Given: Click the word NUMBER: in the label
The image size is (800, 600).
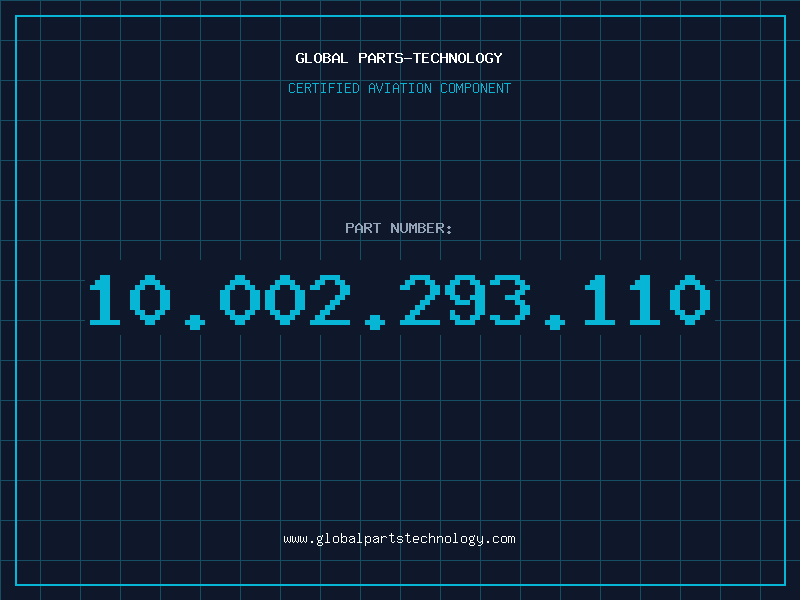Looking at the screenshot, I should [421, 228].
